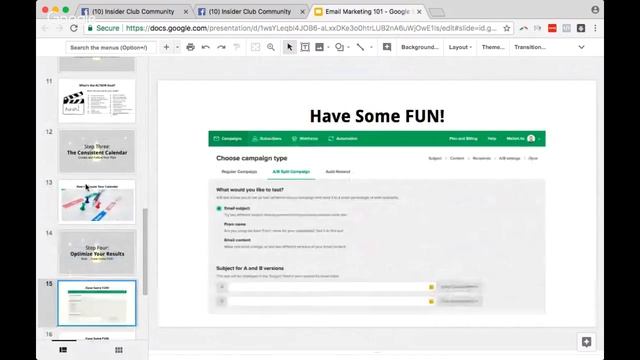The image size is (640, 360).
Task: Click the Have Some FUN! slide title
Action: (x=377, y=116)
